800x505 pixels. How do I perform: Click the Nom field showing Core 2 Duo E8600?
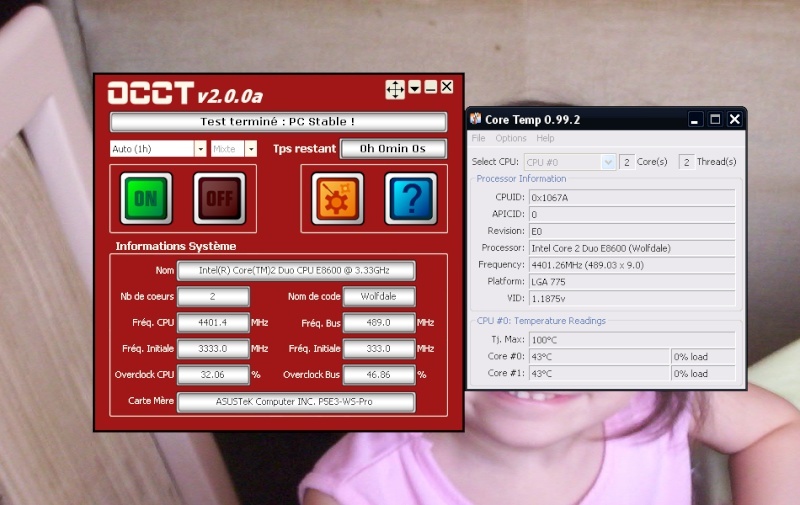click(296, 271)
